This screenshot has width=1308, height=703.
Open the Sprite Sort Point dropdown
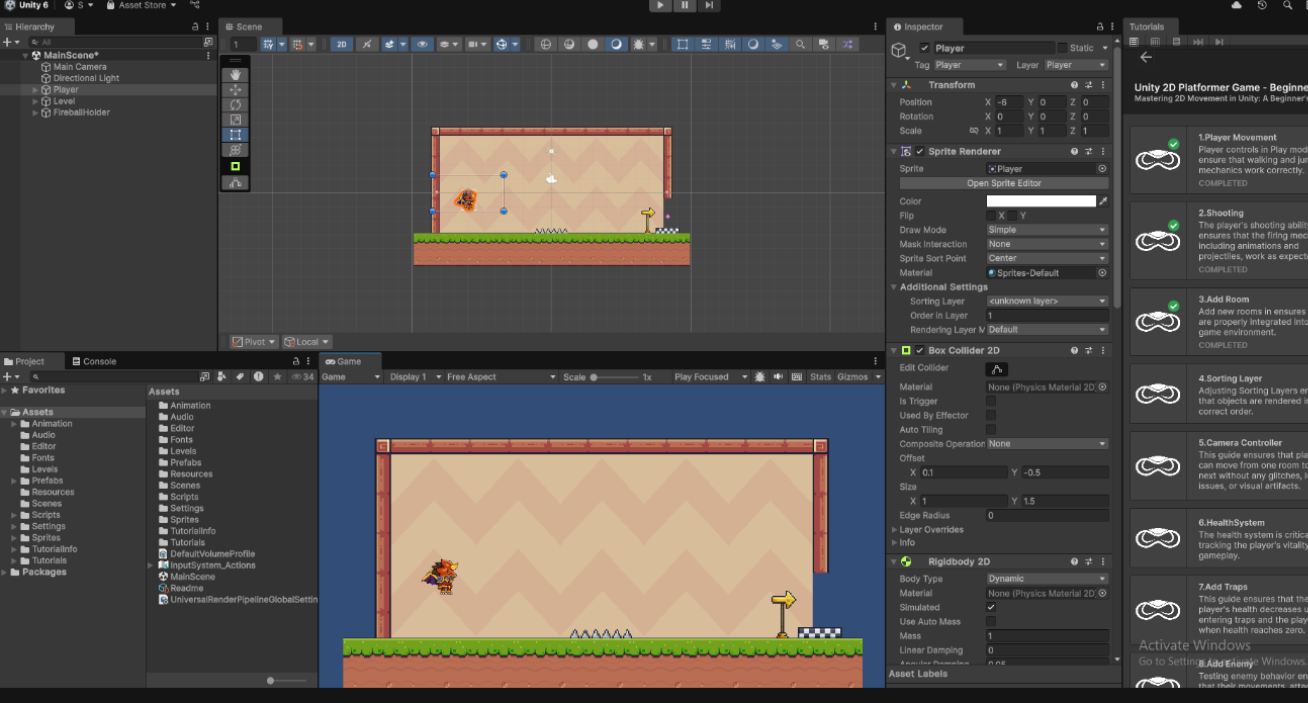pyautogui.click(x=1047, y=258)
